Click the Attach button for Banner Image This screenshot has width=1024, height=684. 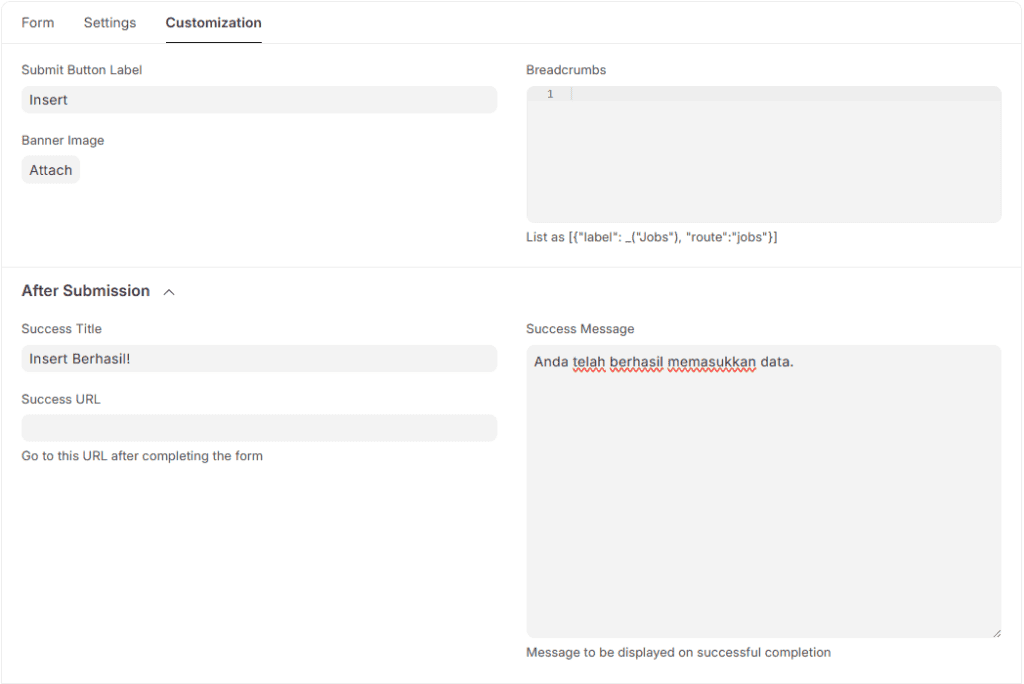(x=50, y=170)
